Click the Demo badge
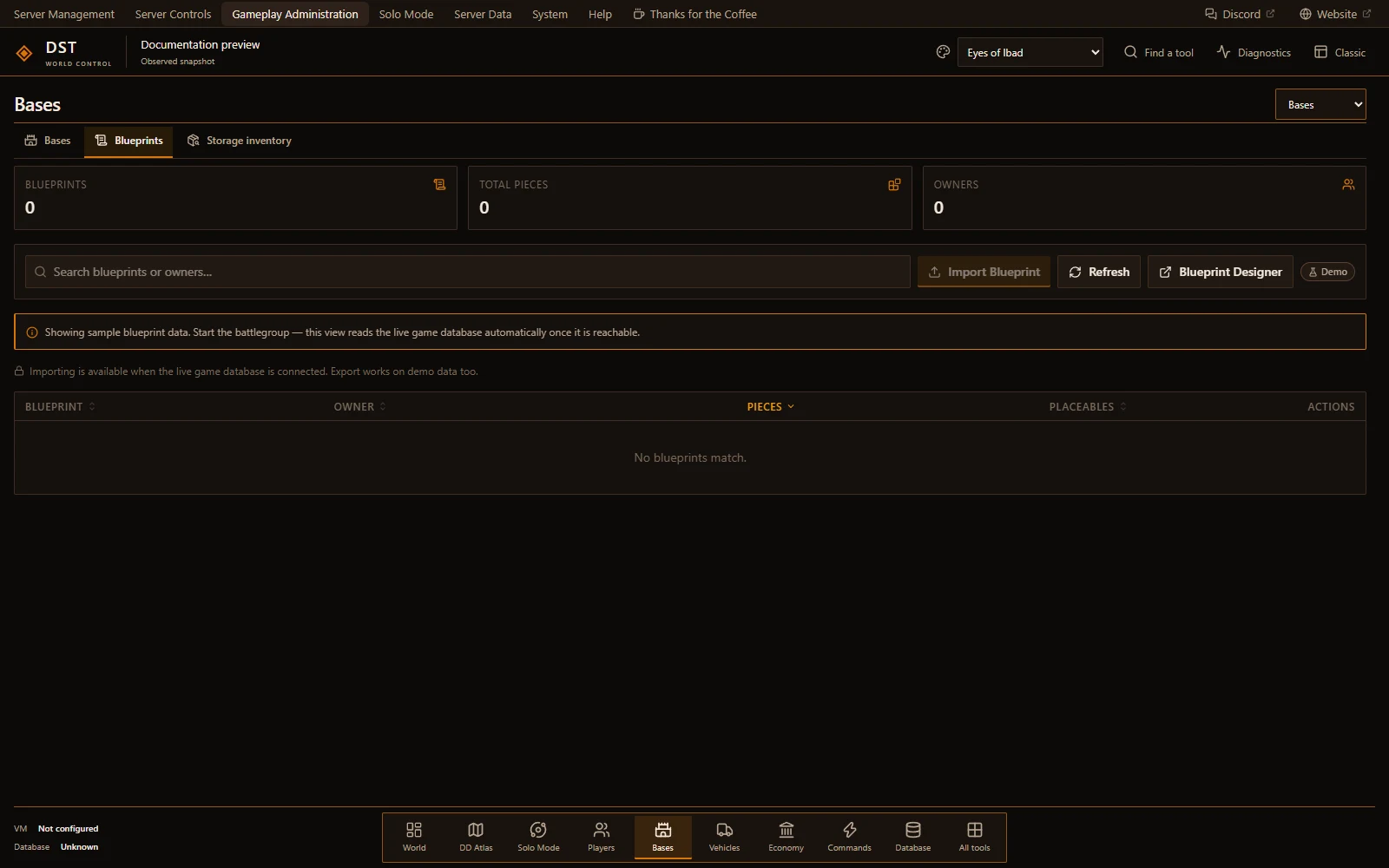 1327,272
